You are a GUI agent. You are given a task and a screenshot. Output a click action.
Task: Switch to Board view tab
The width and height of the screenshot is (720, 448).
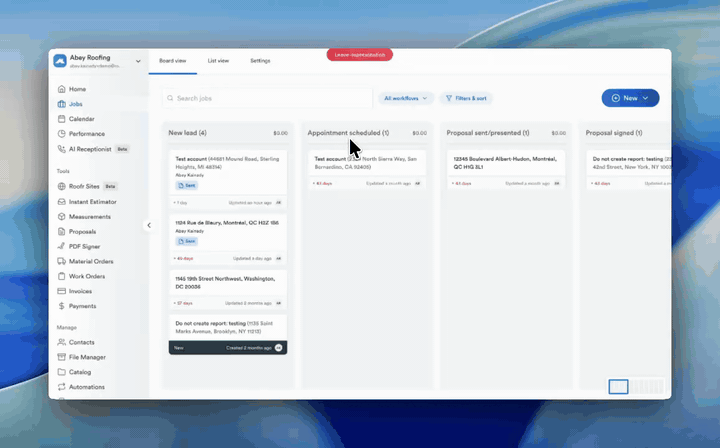point(173,61)
